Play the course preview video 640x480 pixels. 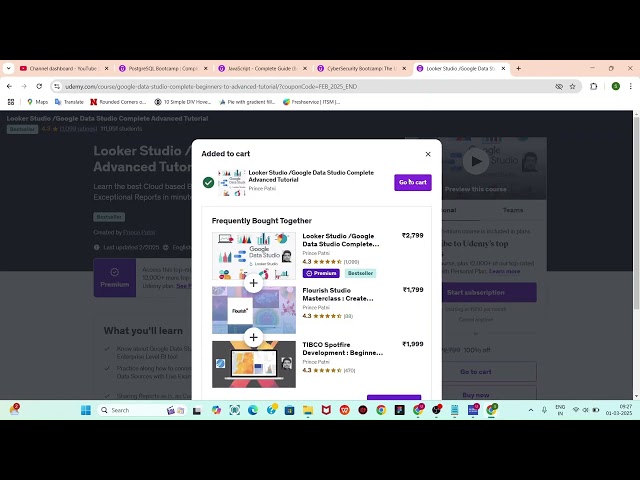(476, 161)
